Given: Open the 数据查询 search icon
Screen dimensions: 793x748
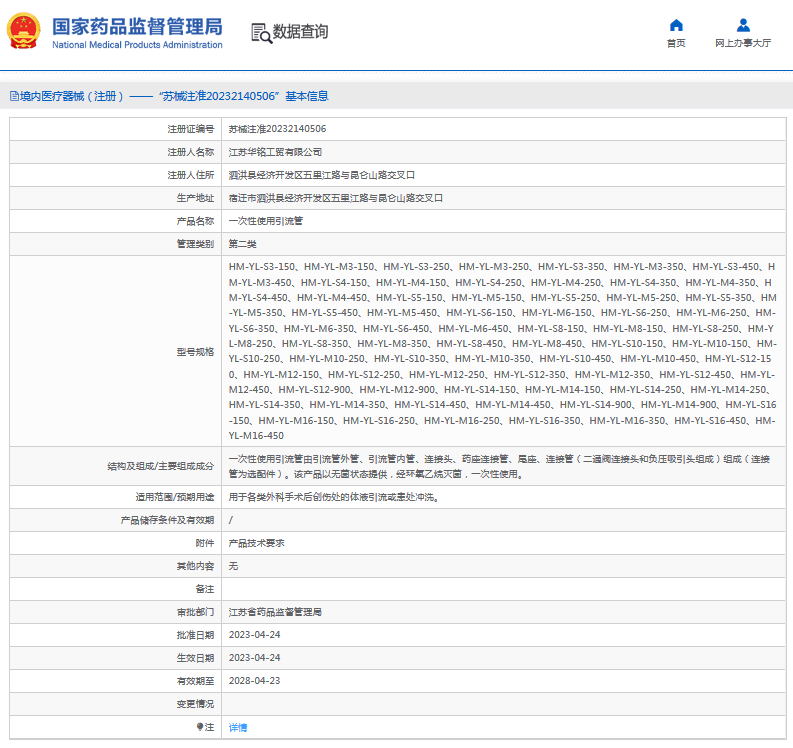Looking at the screenshot, I should click(x=261, y=33).
